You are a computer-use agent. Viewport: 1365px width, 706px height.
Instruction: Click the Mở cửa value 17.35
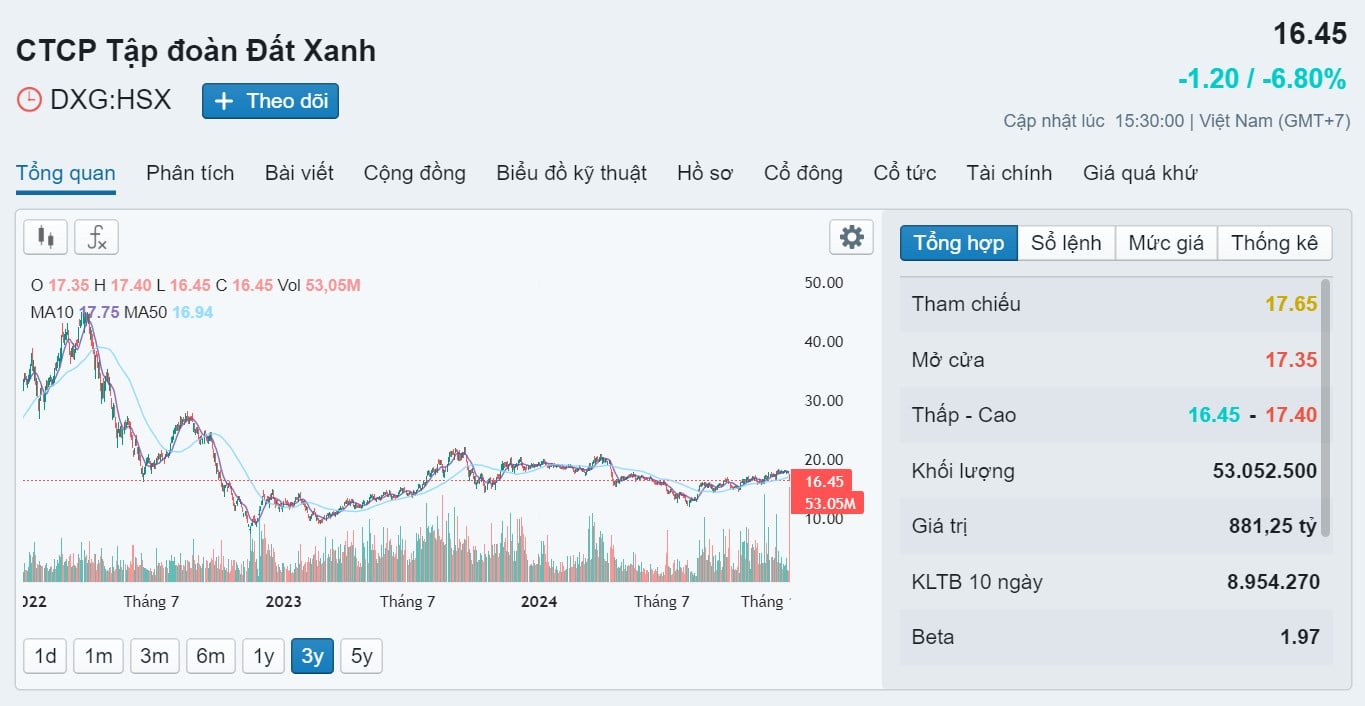(x=1292, y=360)
